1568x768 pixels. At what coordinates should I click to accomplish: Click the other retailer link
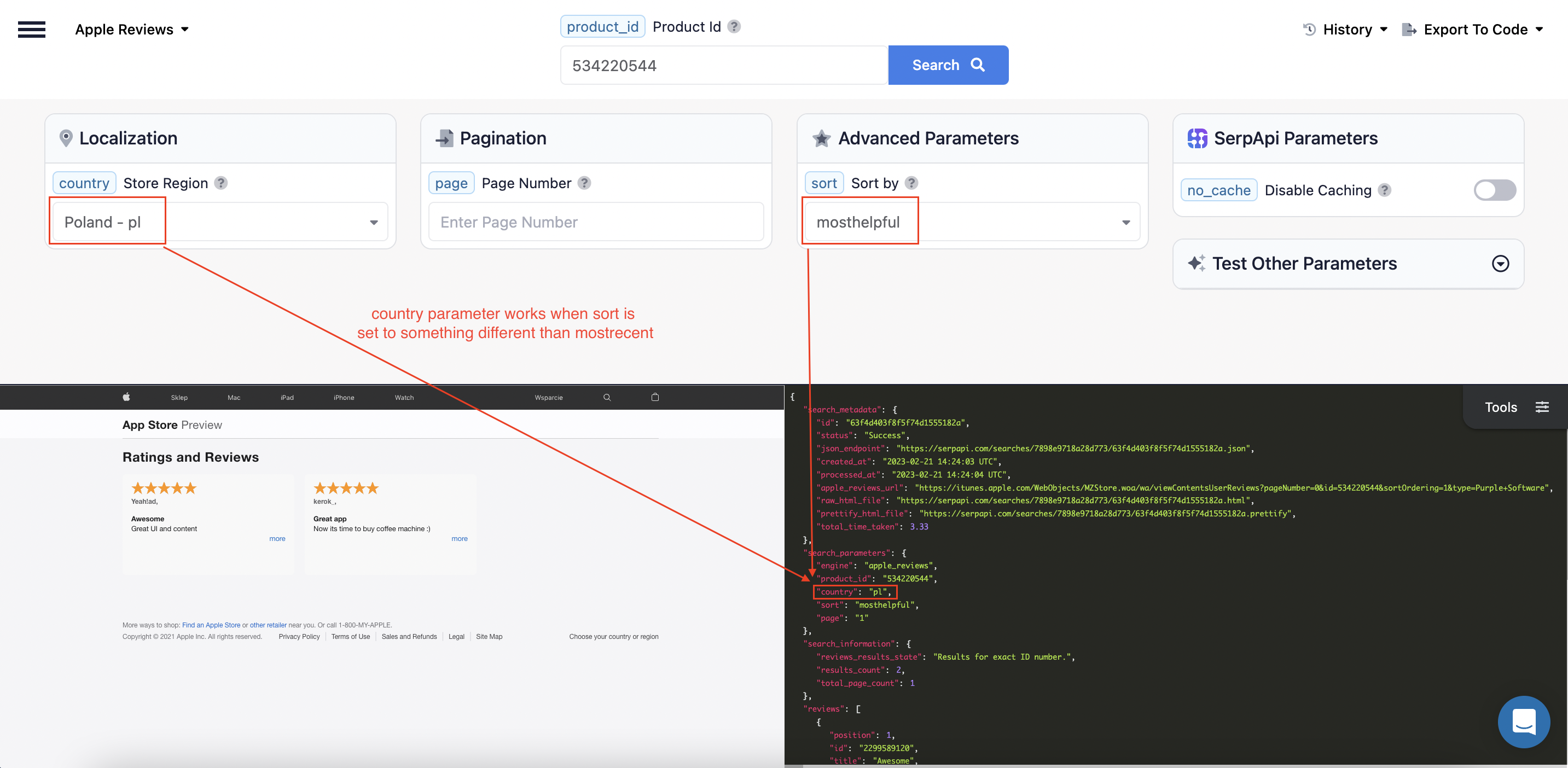pos(268,625)
